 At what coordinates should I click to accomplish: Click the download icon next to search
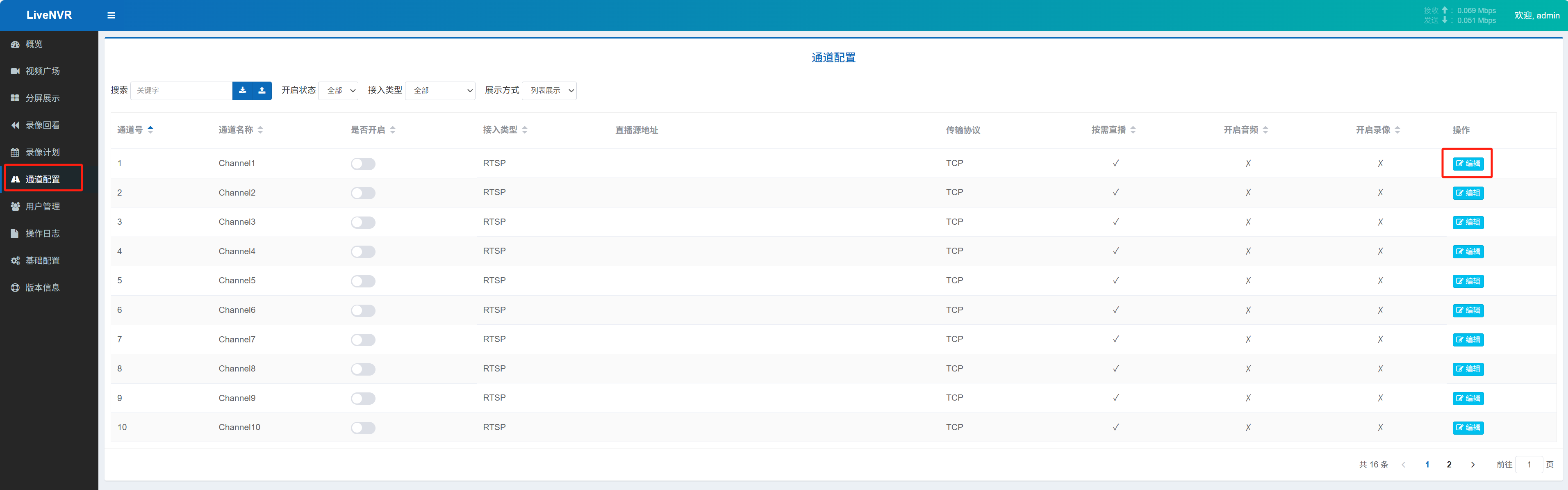pos(242,90)
